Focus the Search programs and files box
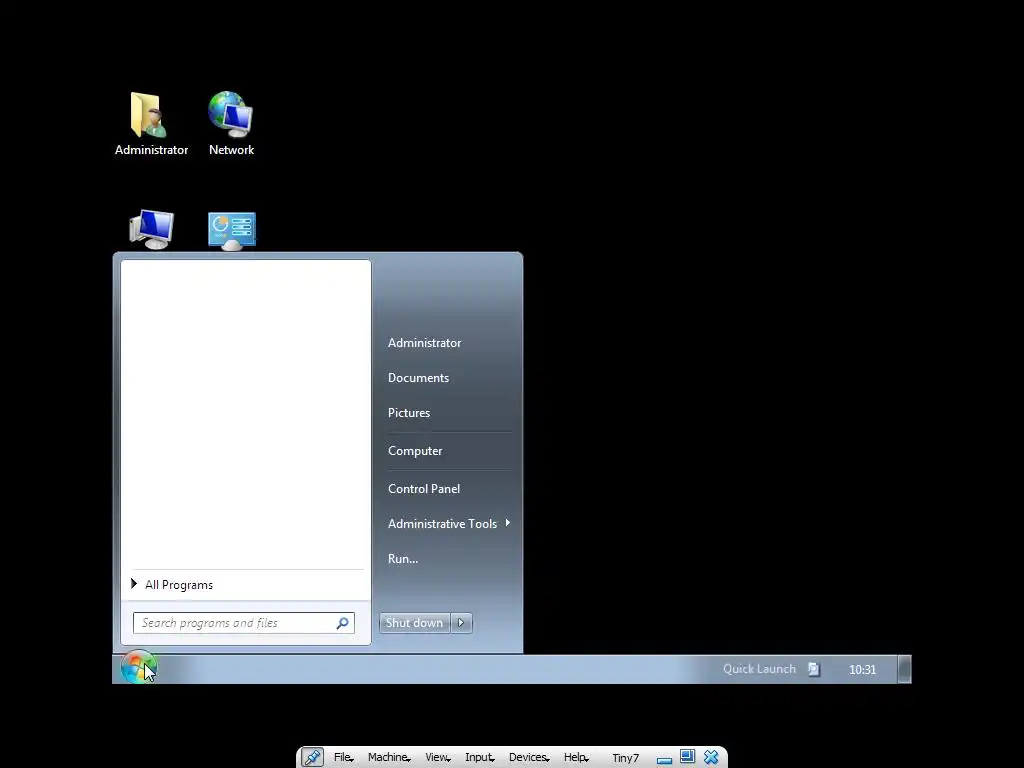Screen dimensions: 1024x768 tap(244, 623)
